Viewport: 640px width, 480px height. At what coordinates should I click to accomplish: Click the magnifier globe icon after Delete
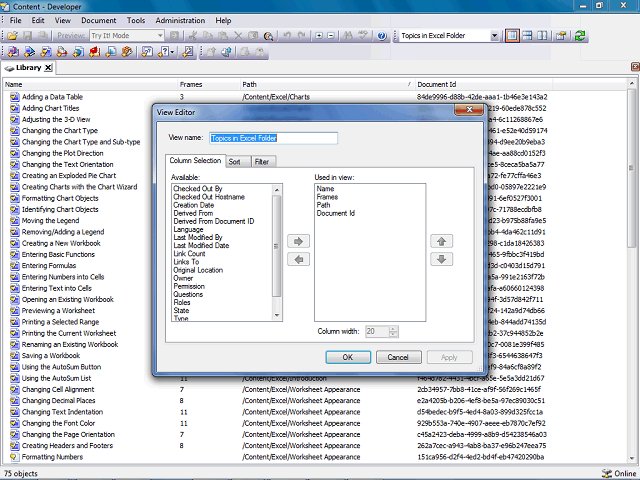coord(268,36)
